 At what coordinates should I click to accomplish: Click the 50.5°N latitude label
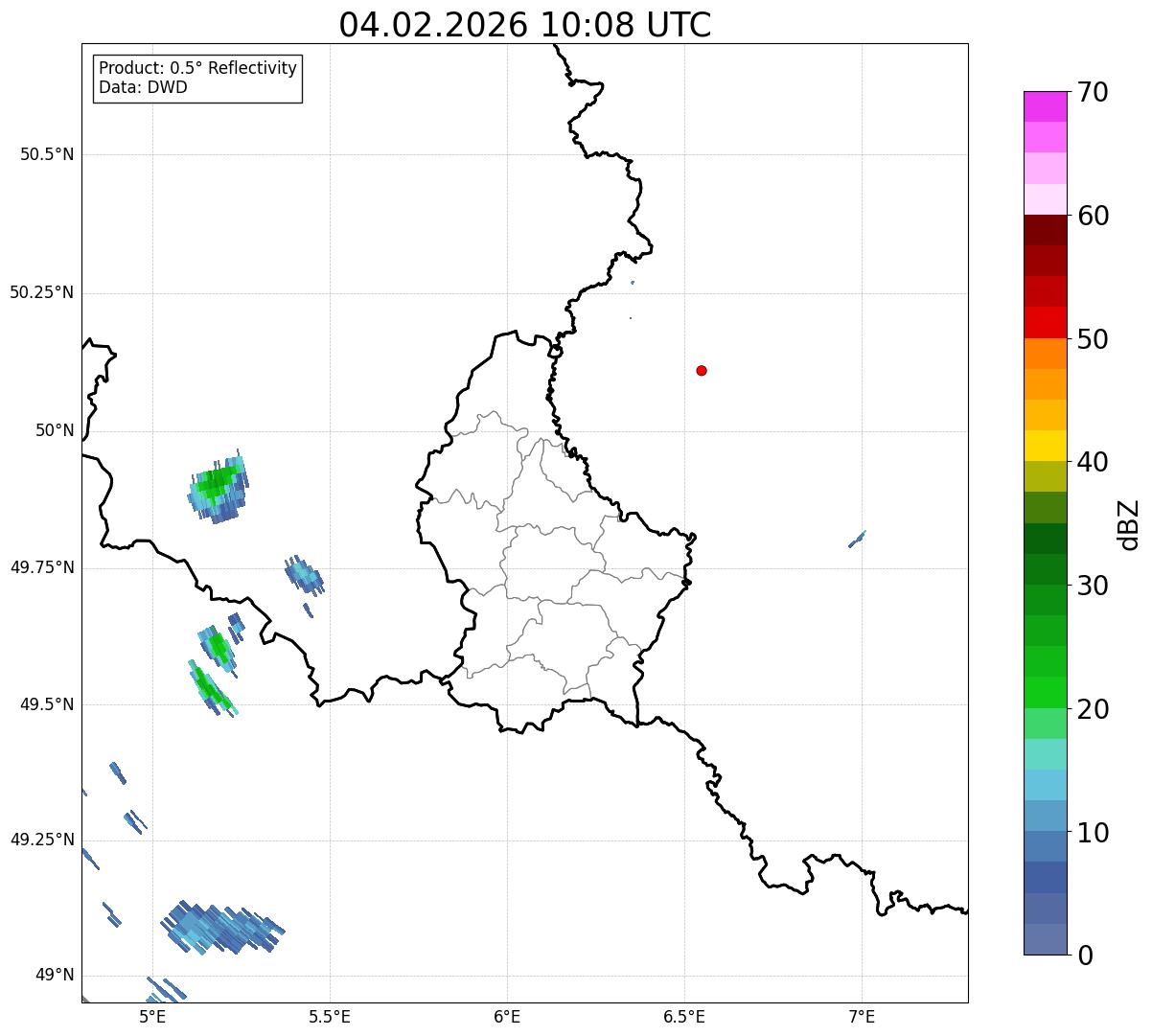[x=47, y=154]
